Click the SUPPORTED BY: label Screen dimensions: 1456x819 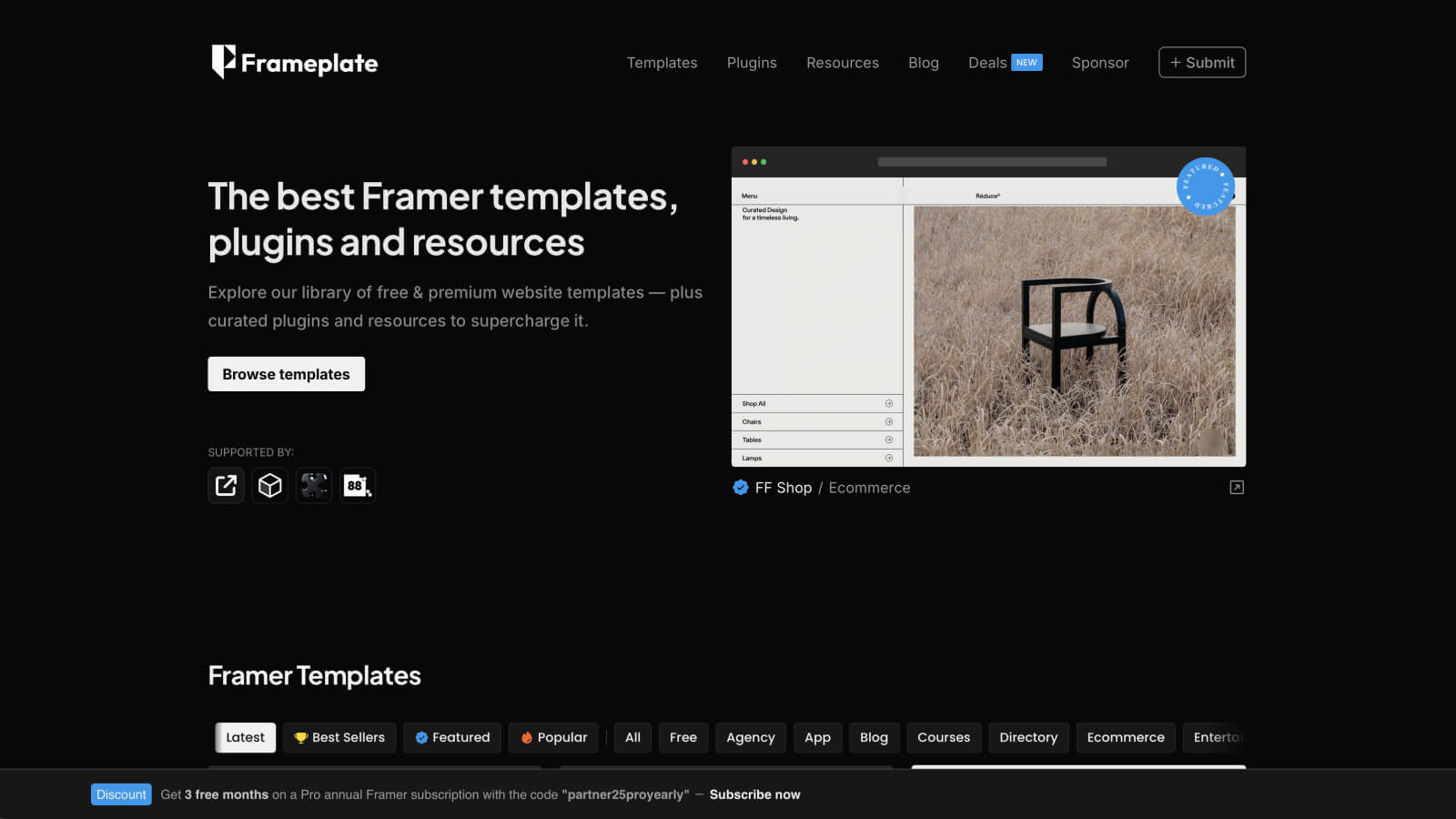pyautogui.click(x=250, y=452)
